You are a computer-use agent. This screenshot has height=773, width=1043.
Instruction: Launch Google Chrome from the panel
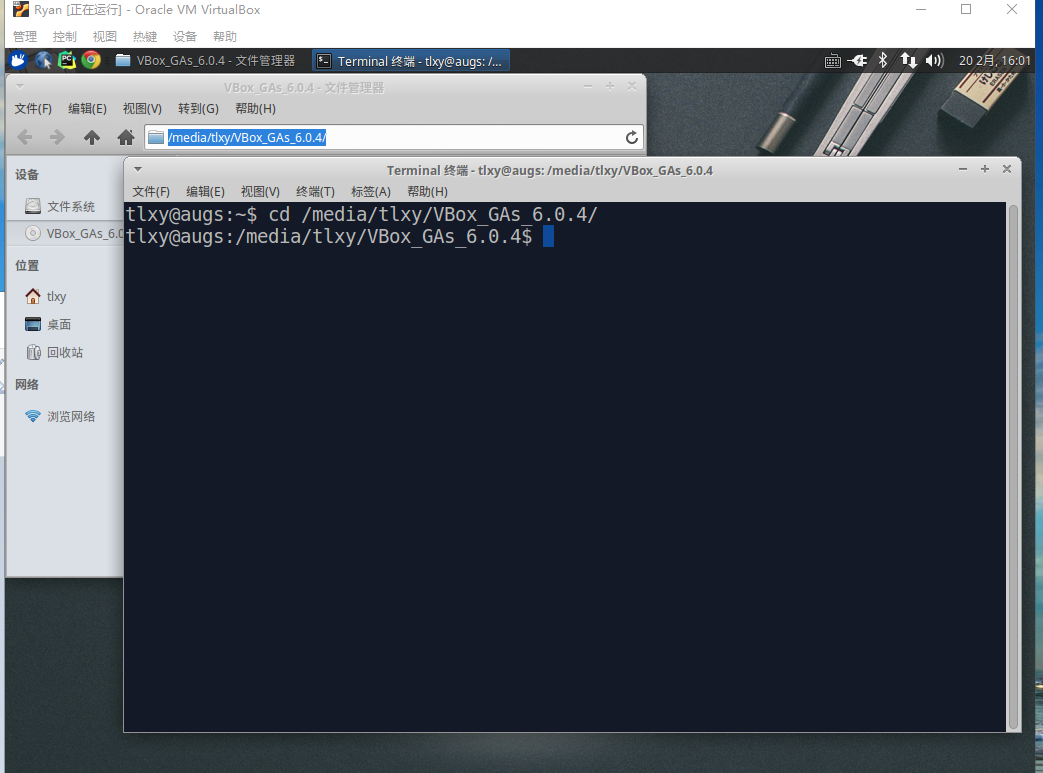[x=91, y=61]
